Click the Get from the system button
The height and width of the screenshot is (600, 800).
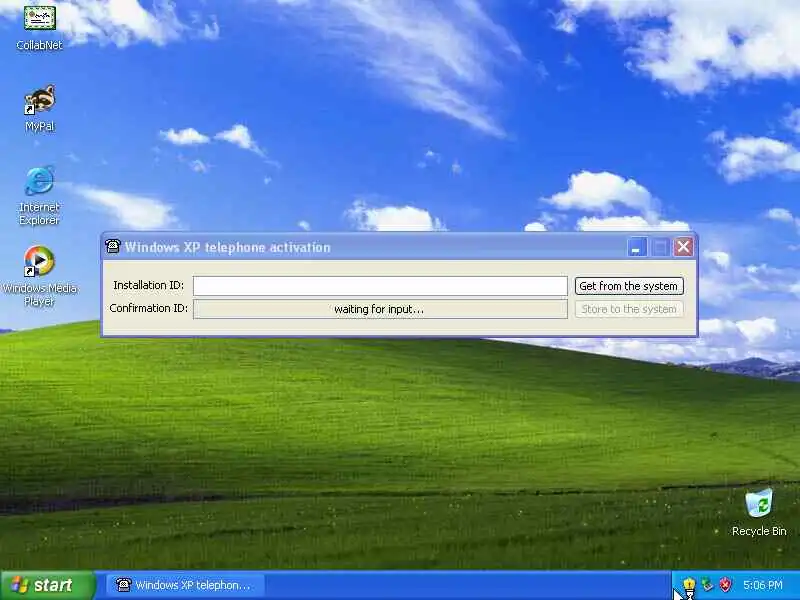point(629,286)
